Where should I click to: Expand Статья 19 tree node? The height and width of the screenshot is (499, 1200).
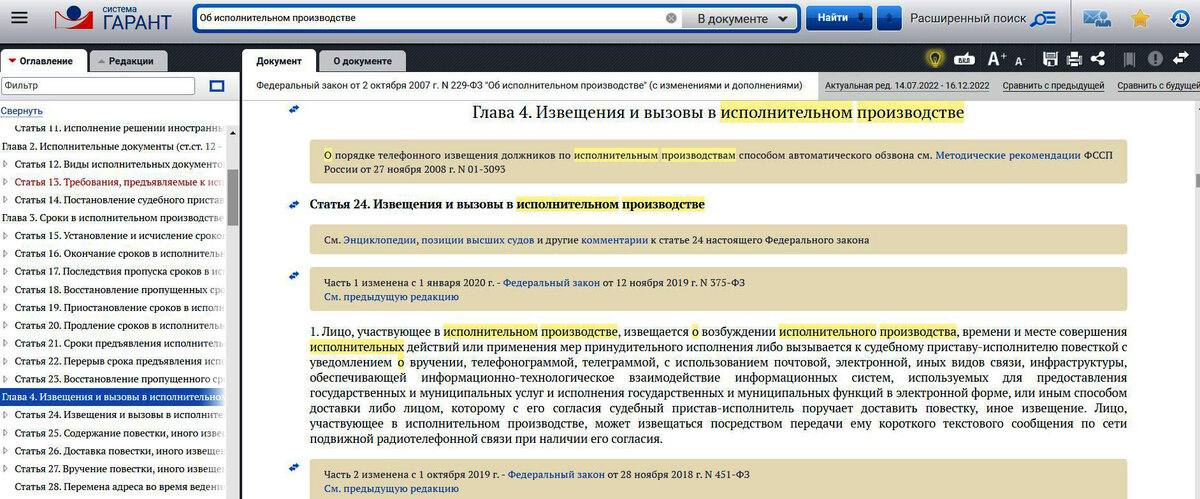(6, 308)
